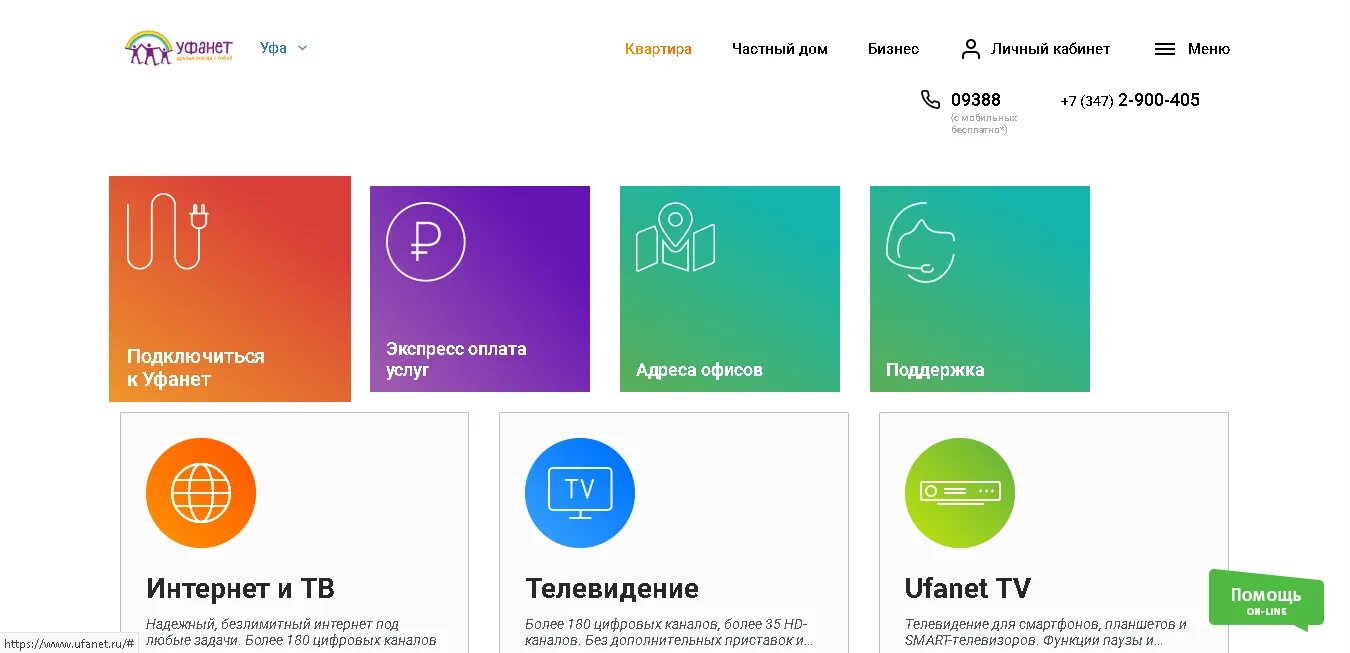Click phone number +7 (347) 2-900-405

tap(1130, 100)
